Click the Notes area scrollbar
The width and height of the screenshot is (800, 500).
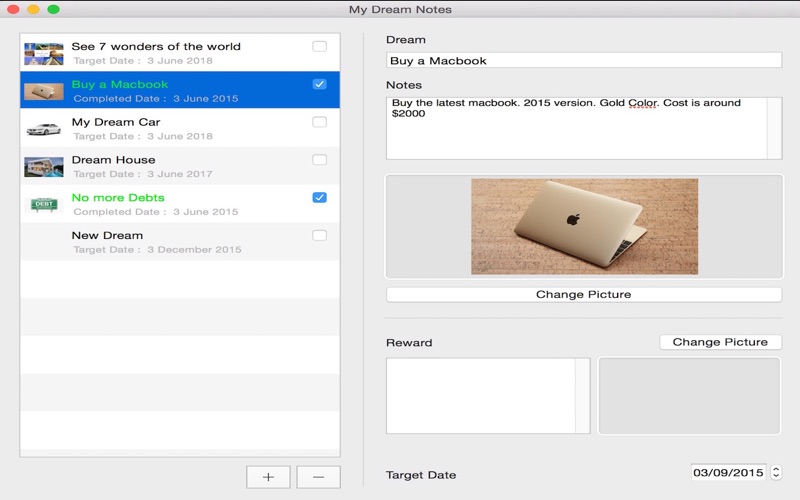point(774,128)
